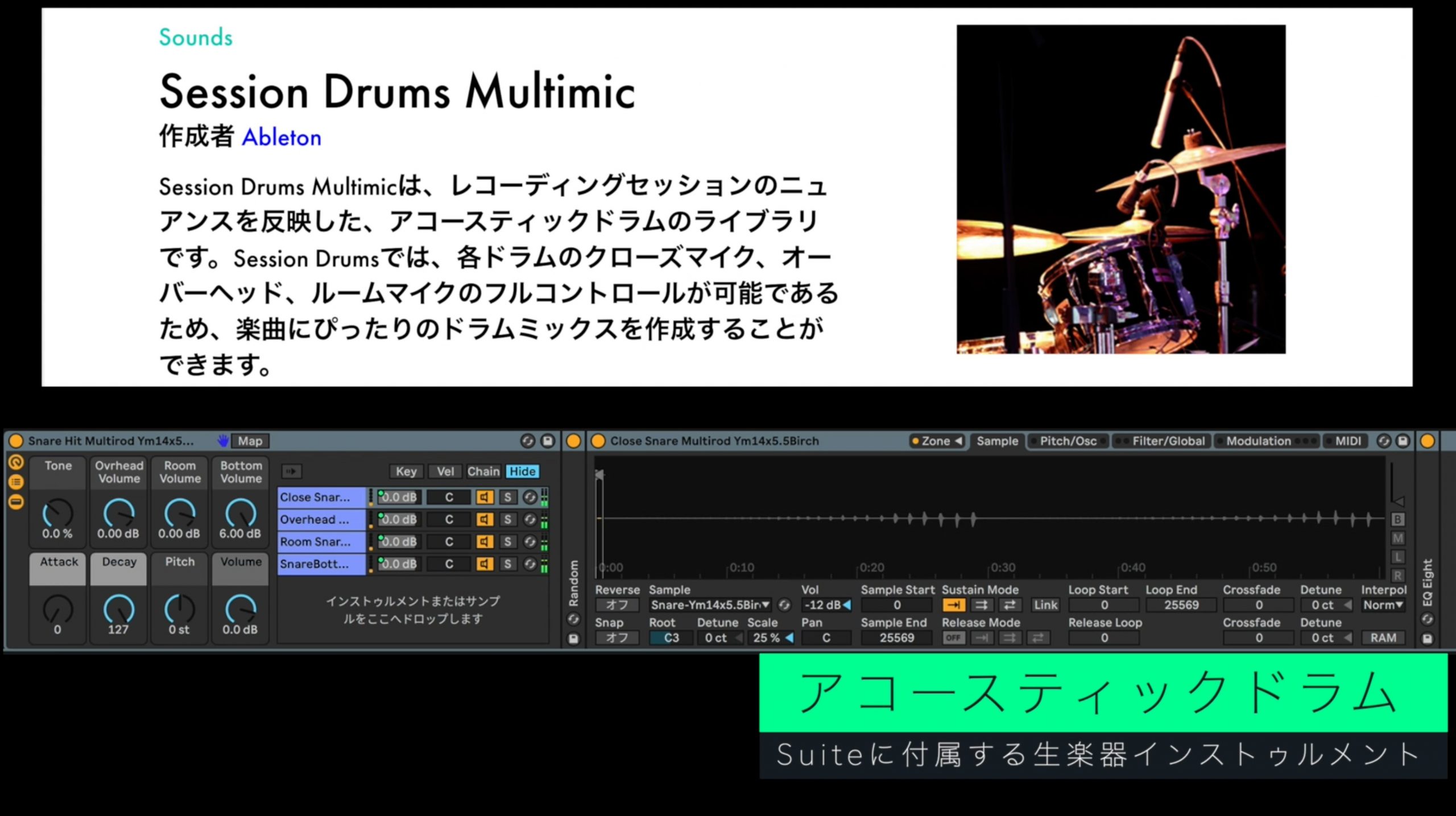
Task: Switch to the Pitch/Osc tab
Action: [1068, 441]
